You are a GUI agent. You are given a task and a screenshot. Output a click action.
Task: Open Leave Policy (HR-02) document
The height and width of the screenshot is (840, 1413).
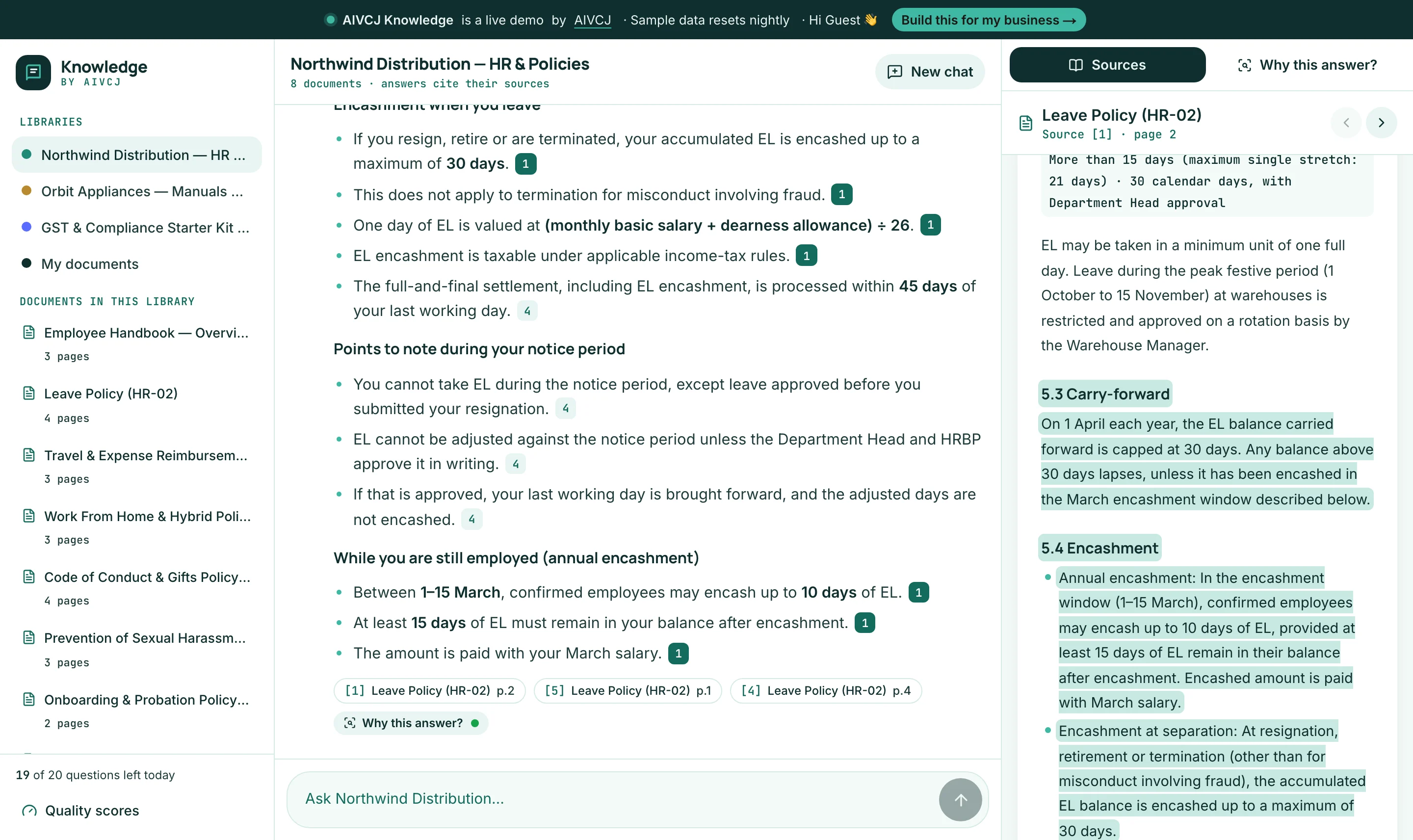click(136, 405)
